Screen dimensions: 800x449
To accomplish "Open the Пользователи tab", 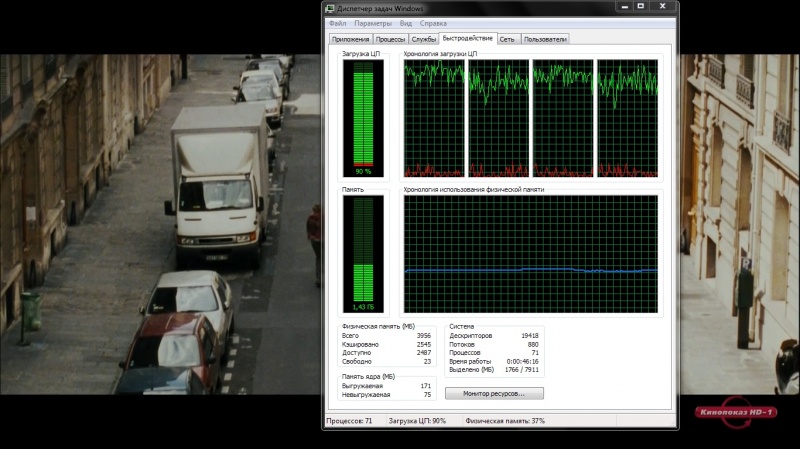I will pos(545,39).
